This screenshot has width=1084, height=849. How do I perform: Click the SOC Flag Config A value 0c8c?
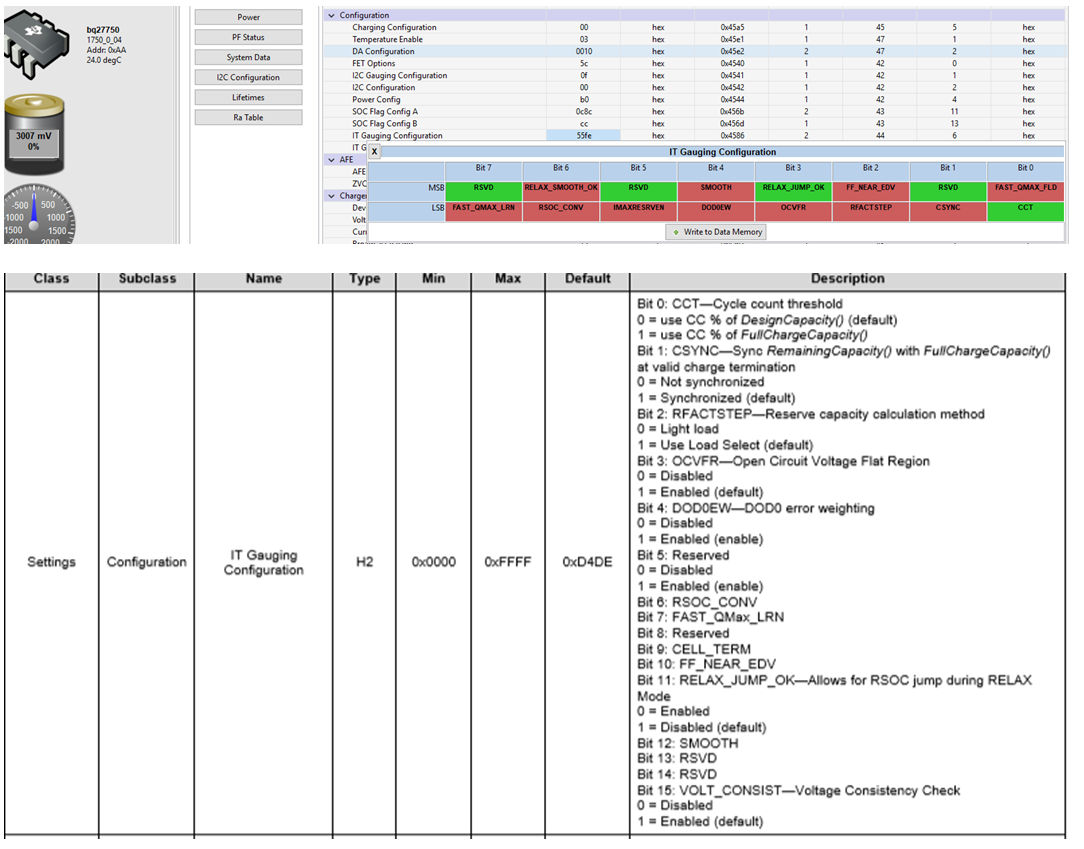[583, 111]
